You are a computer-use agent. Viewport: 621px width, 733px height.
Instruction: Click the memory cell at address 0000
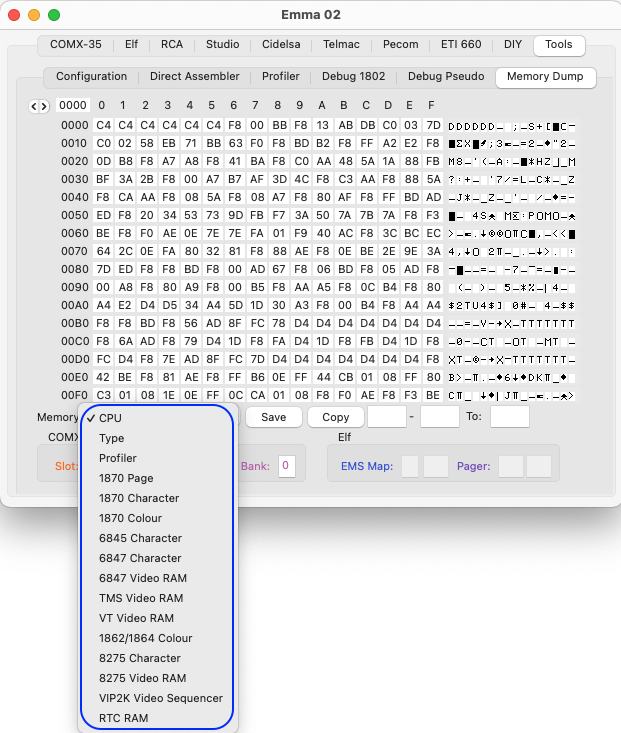coord(103,125)
